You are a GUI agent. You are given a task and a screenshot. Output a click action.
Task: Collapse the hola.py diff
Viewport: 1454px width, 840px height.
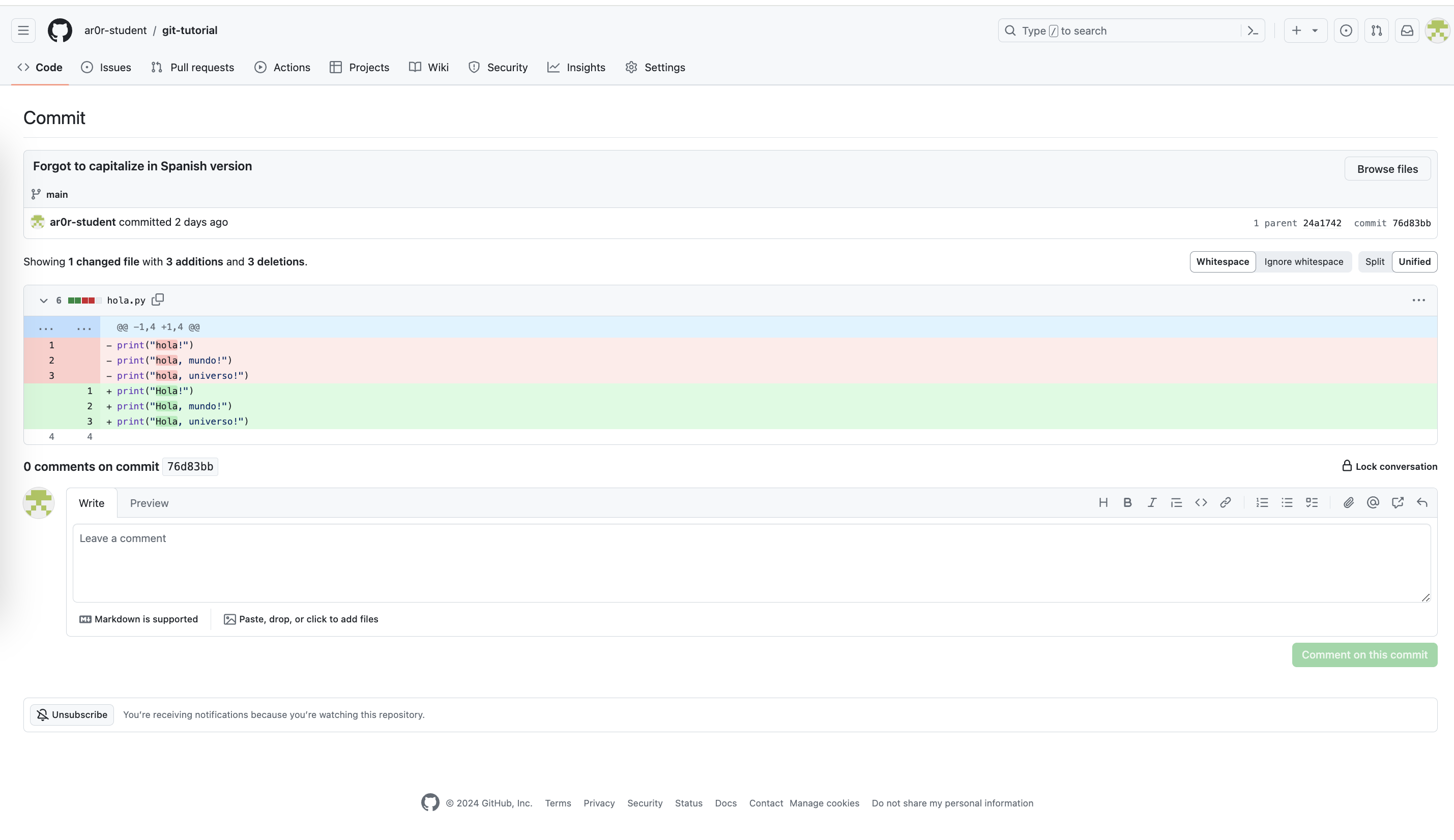click(43, 301)
